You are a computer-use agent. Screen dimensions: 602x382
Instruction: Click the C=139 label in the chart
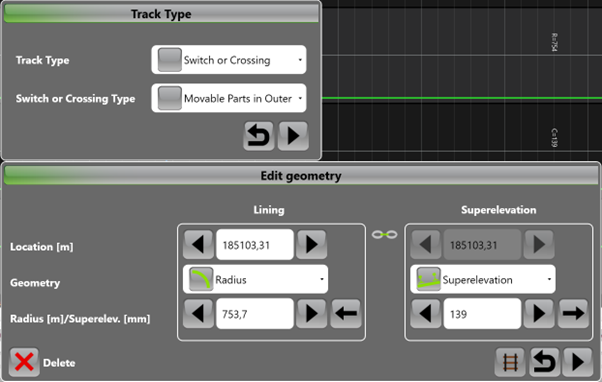click(x=554, y=137)
